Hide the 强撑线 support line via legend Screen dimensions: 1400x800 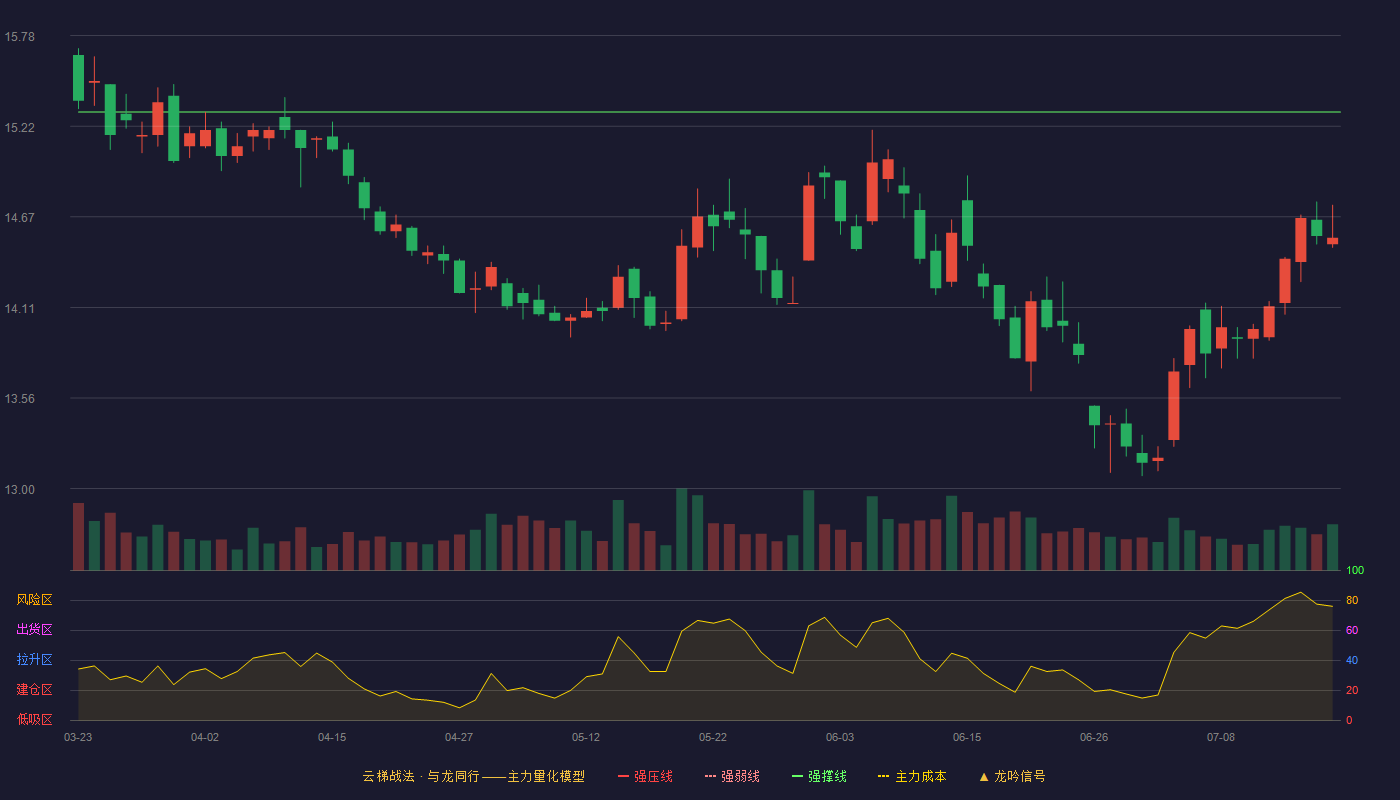tap(819, 776)
